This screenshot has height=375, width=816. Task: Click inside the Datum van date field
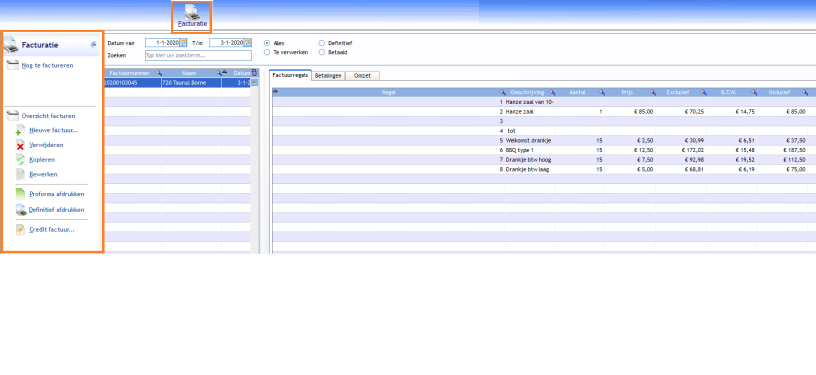(x=162, y=43)
